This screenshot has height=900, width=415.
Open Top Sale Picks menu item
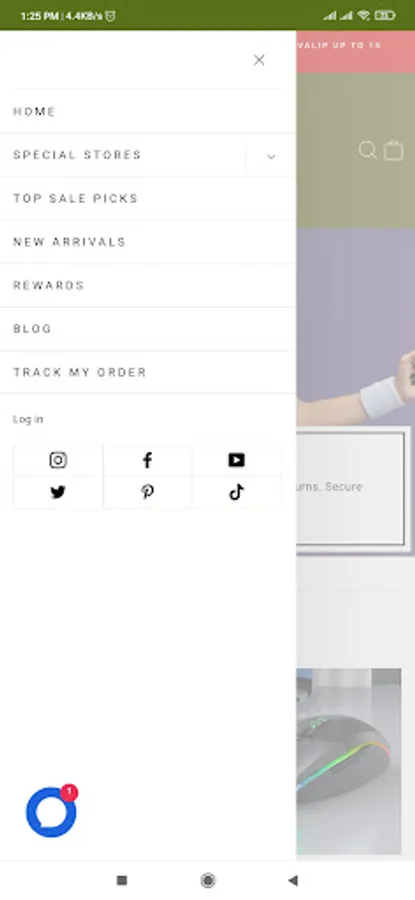[x=76, y=199]
